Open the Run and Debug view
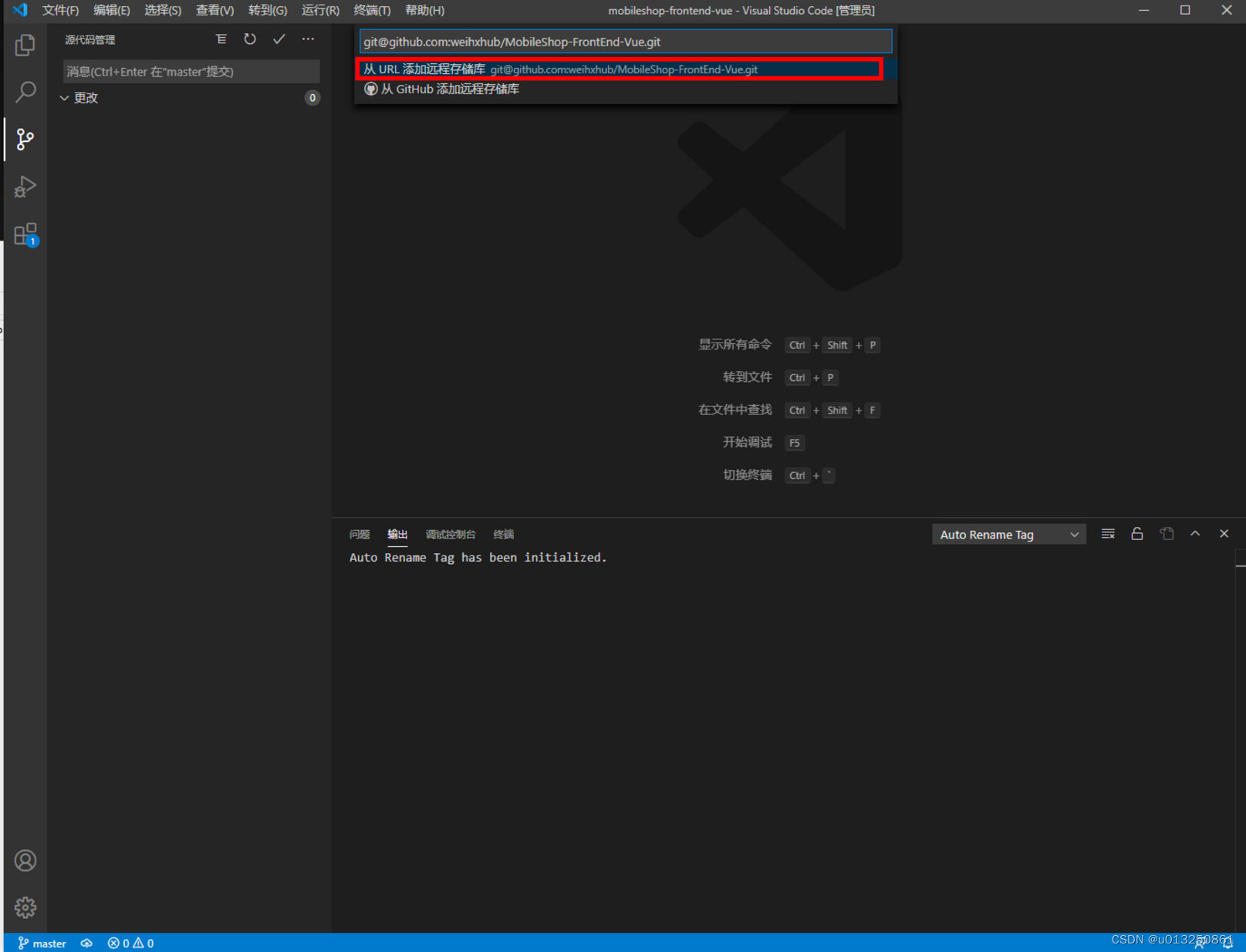Image resolution: width=1246 pixels, height=952 pixels. [x=25, y=187]
